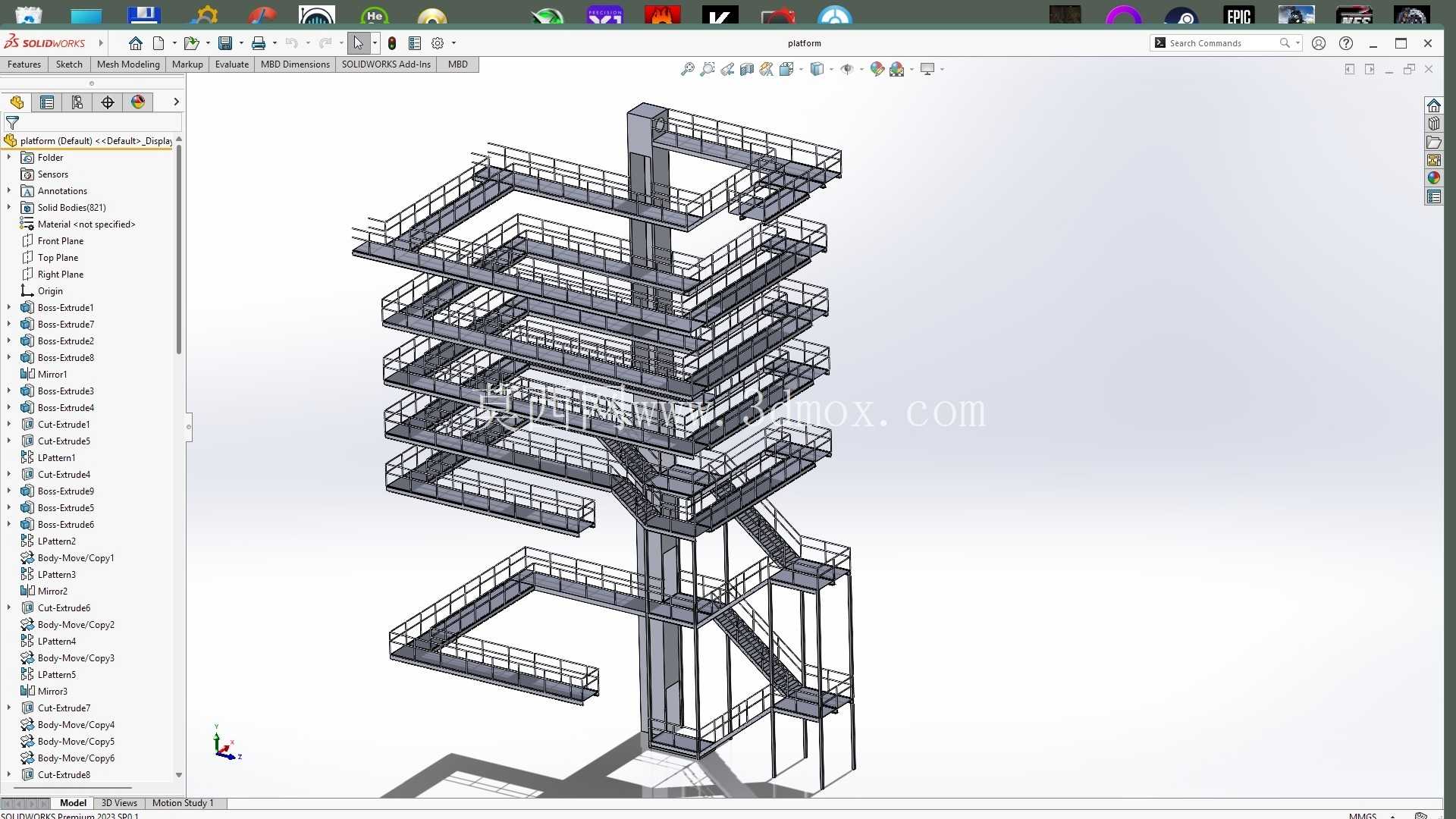Open the Motion Study 1 tab
The width and height of the screenshot is (1456, 819).
coord(183,803)
